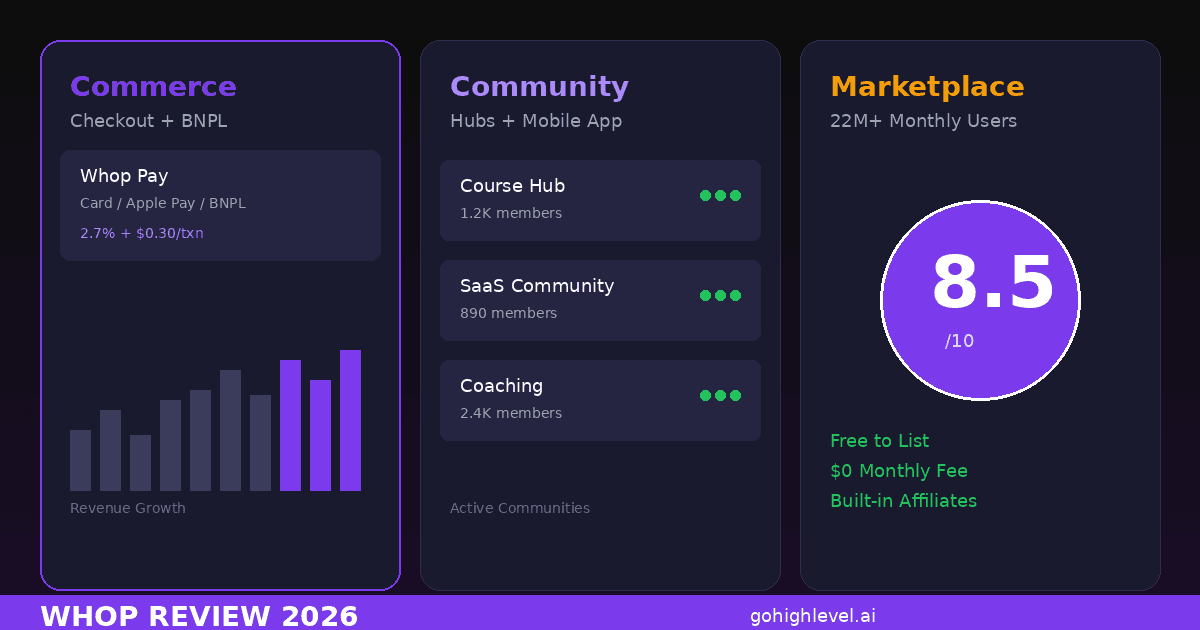
Task: Click the WHOP REVIEW 2026 title
Action: [x=199, y=616]
